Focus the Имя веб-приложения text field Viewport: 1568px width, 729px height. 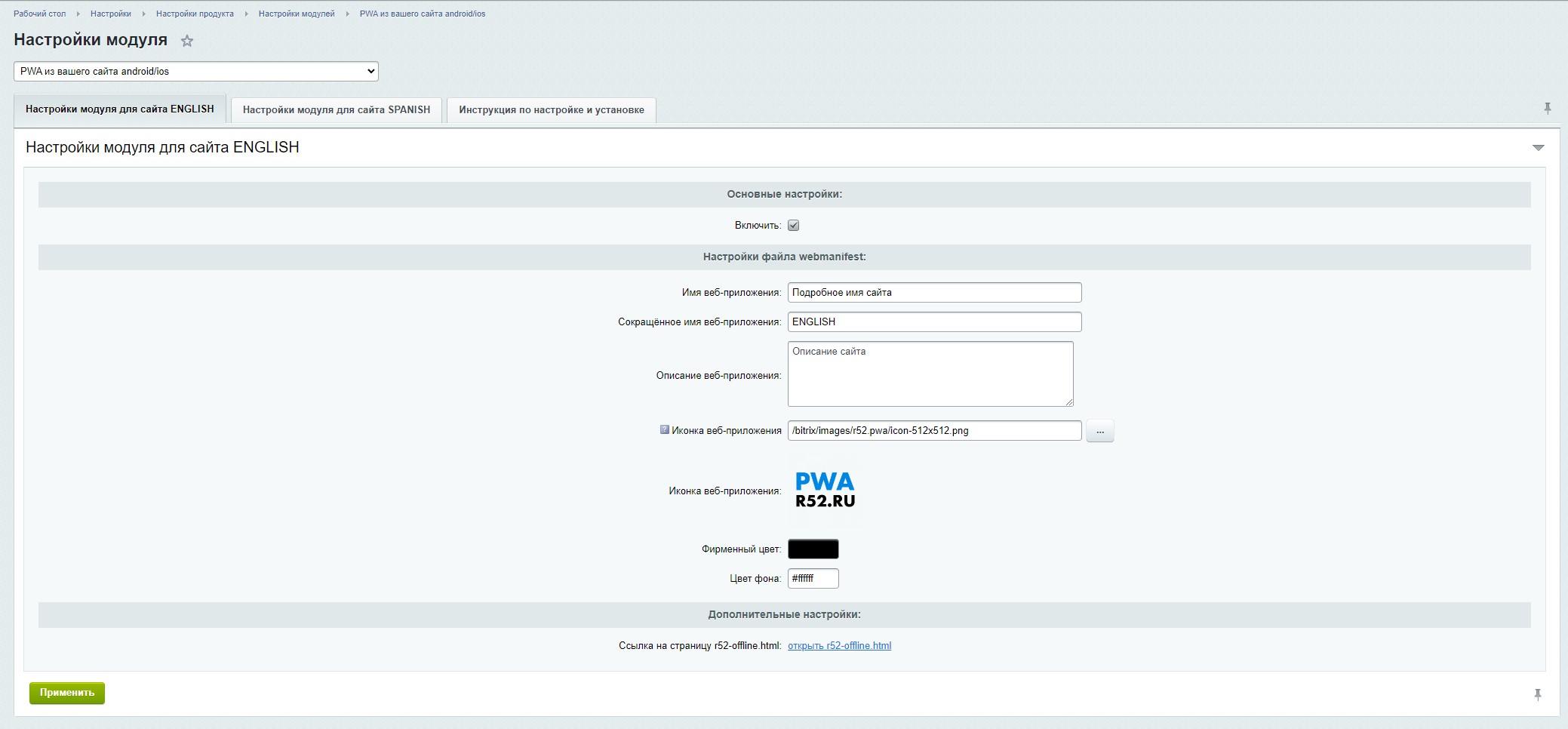[x=934, y=293]
